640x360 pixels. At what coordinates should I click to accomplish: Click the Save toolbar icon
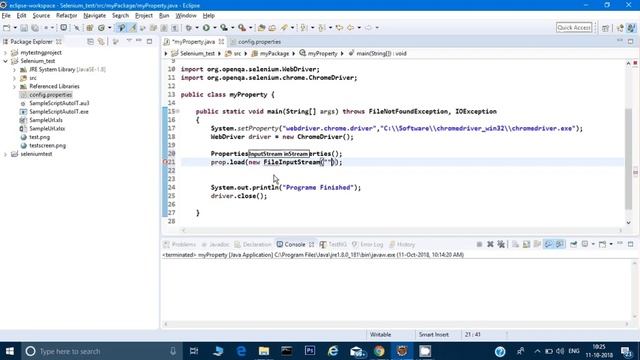[x=24, y=28]
